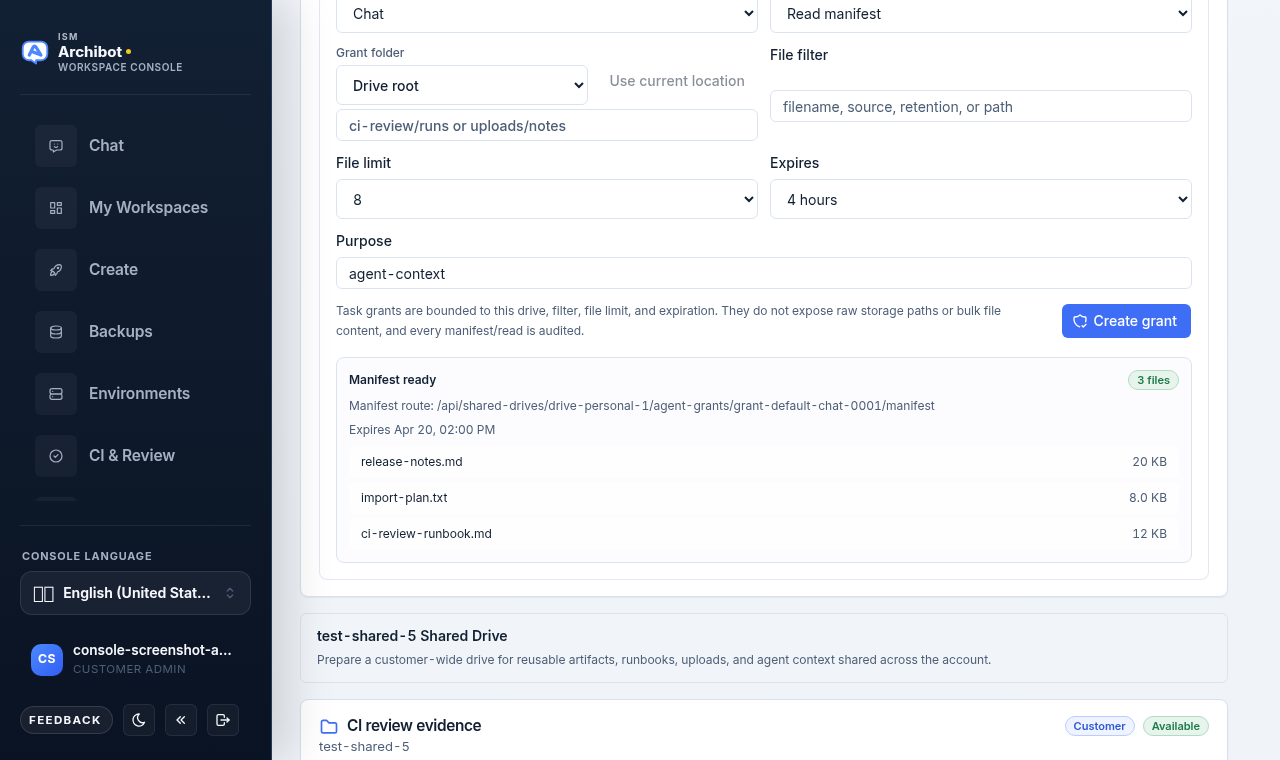Click the 3 files badge
The image size is (1280, 760).
pyautogui.click(x=1153, y=380)
